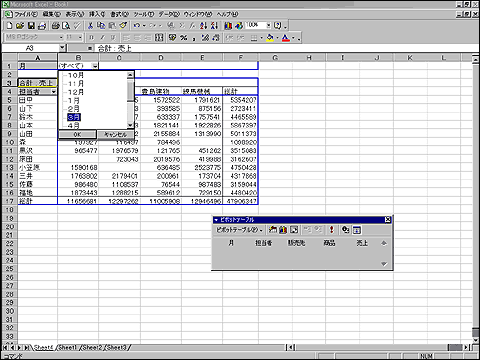Click the Copy icon in the toolbar
The width and height of the screenshot is (480, 360).
point(101,26)
